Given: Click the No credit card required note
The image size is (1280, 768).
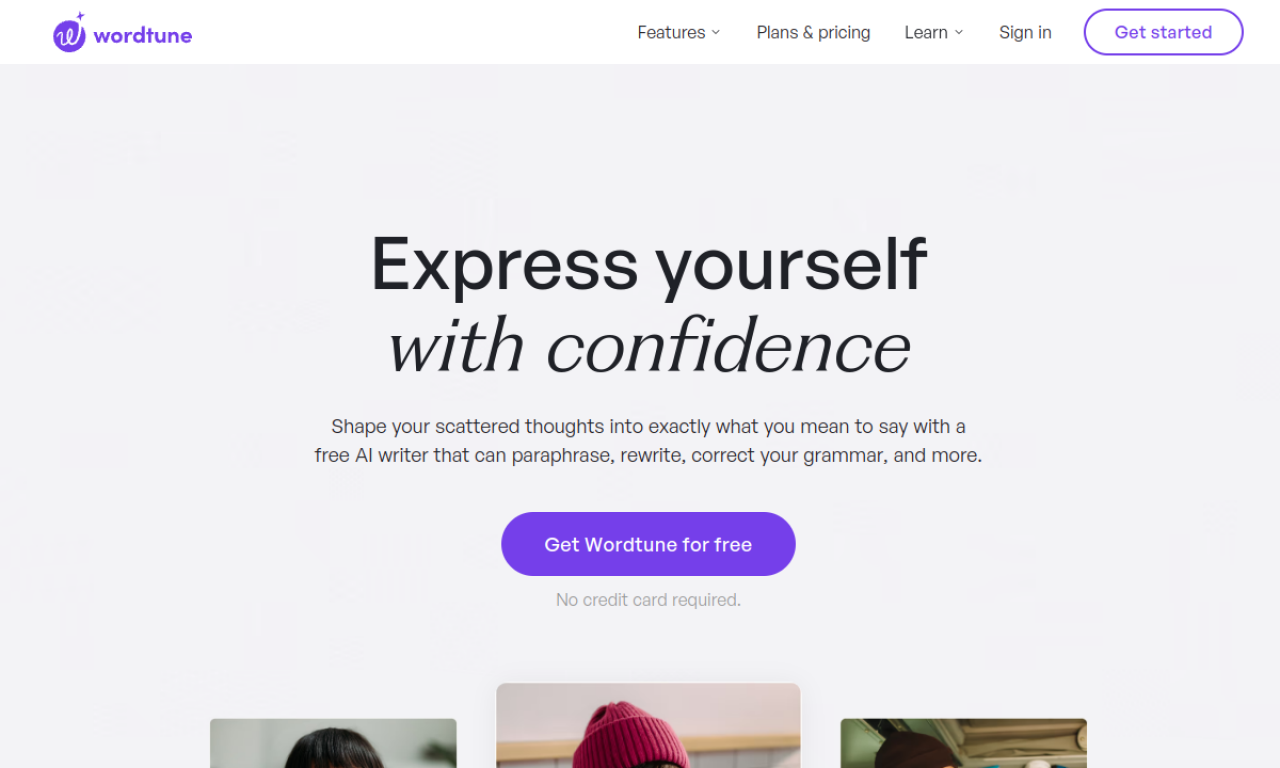Looking at the screenshot, I should coord(648,600).
